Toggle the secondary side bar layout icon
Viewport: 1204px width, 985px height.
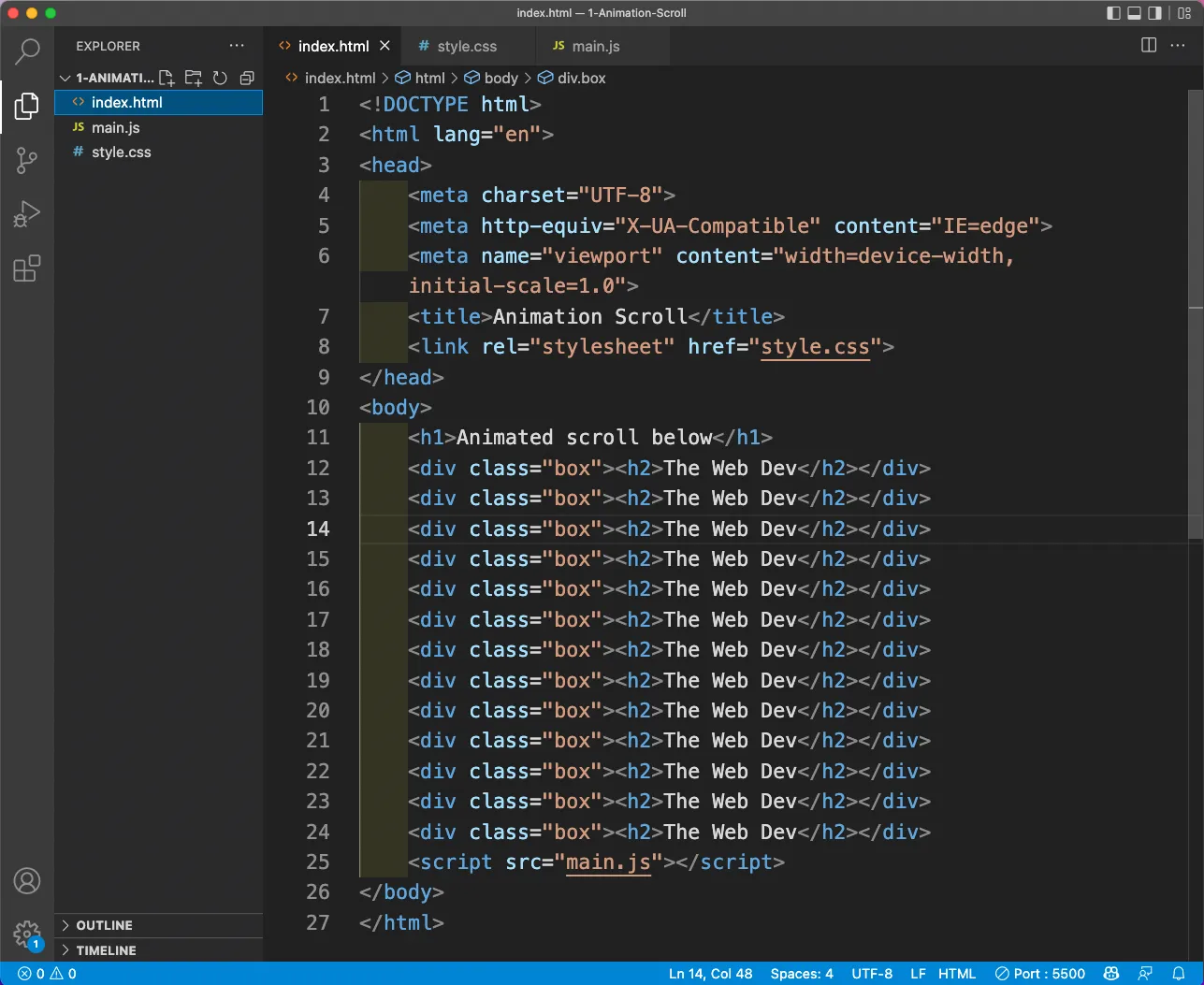(x=1155, y=13)
